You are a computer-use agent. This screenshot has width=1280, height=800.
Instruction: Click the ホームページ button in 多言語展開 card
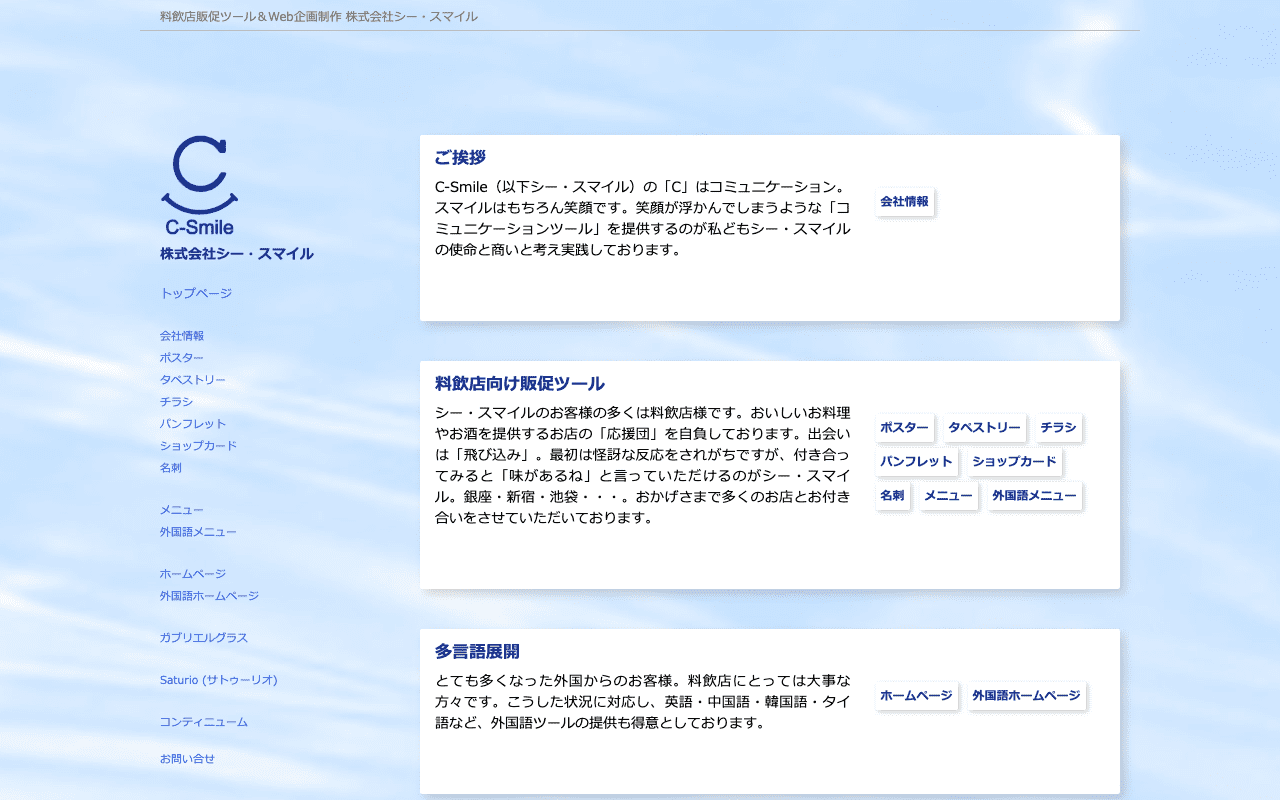[916, 696]
